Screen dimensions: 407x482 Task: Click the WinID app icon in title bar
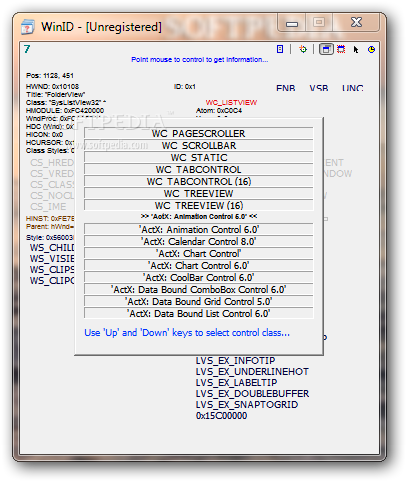pos(28,27)
